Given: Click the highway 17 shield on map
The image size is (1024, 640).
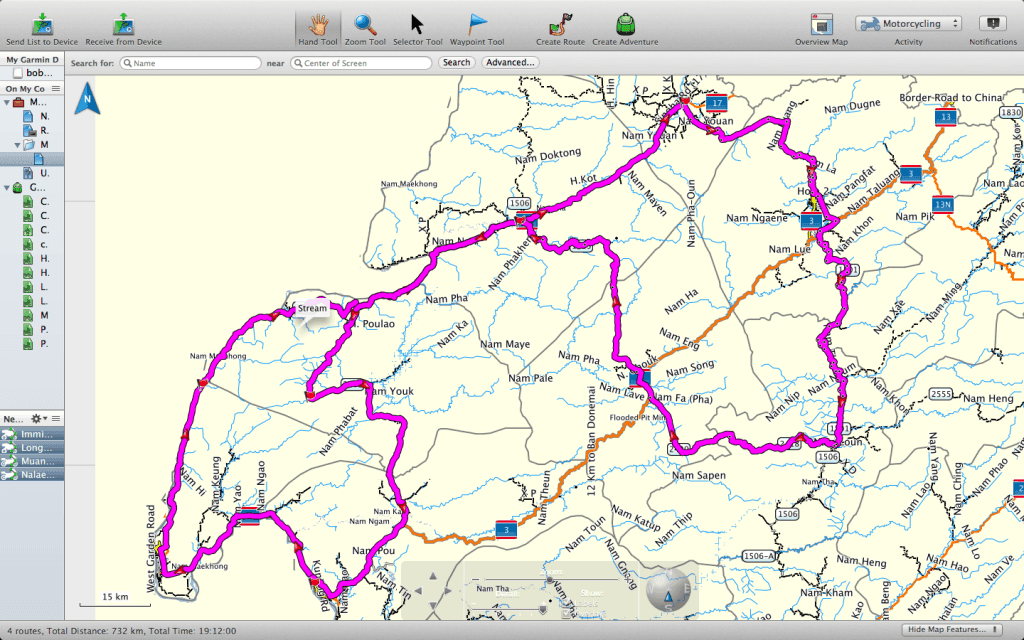Looking at the screenshot, I should coord(716,103).
